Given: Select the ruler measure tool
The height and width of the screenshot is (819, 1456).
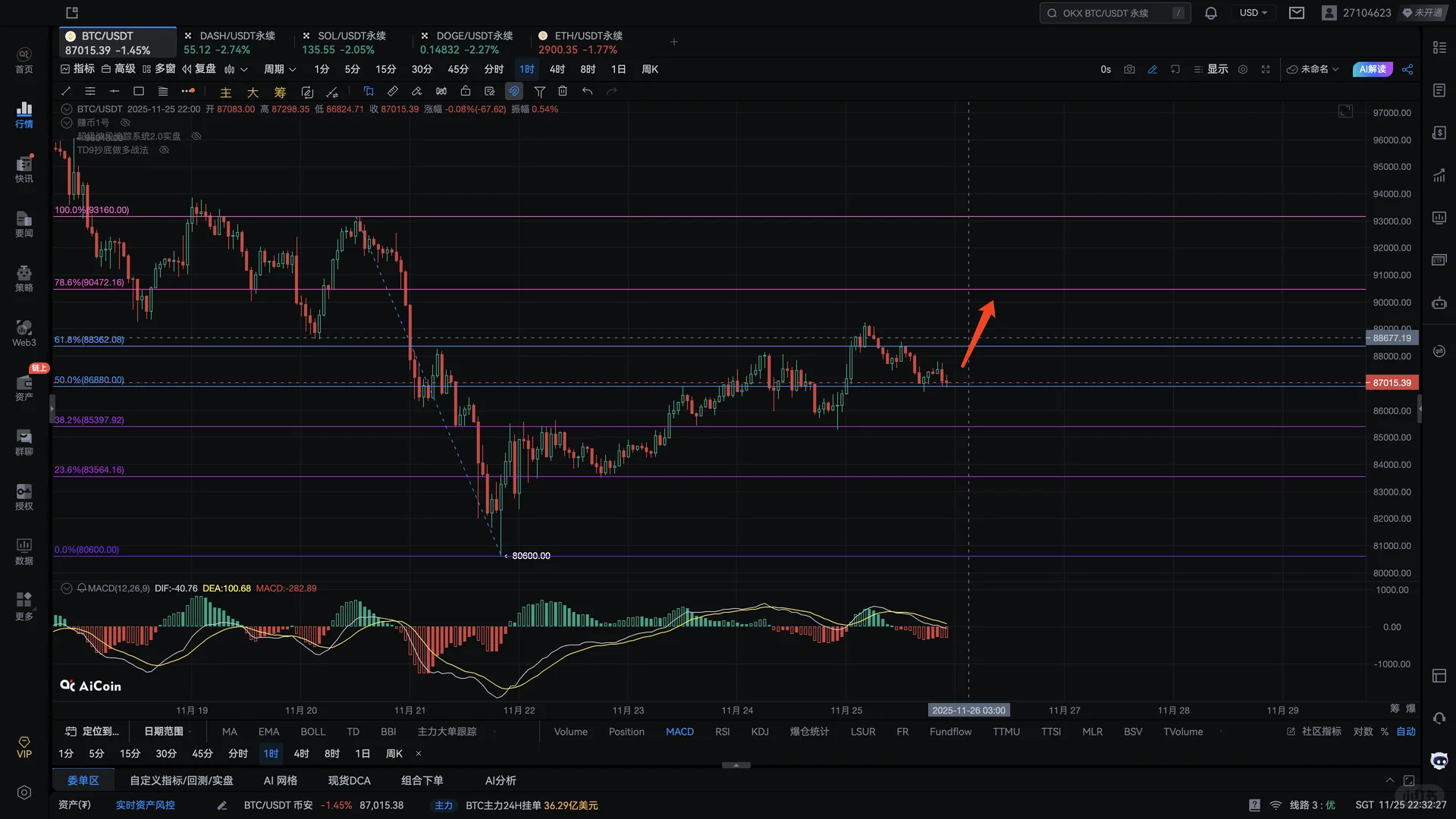Looking at the screenshot, I should click(392, 91).
